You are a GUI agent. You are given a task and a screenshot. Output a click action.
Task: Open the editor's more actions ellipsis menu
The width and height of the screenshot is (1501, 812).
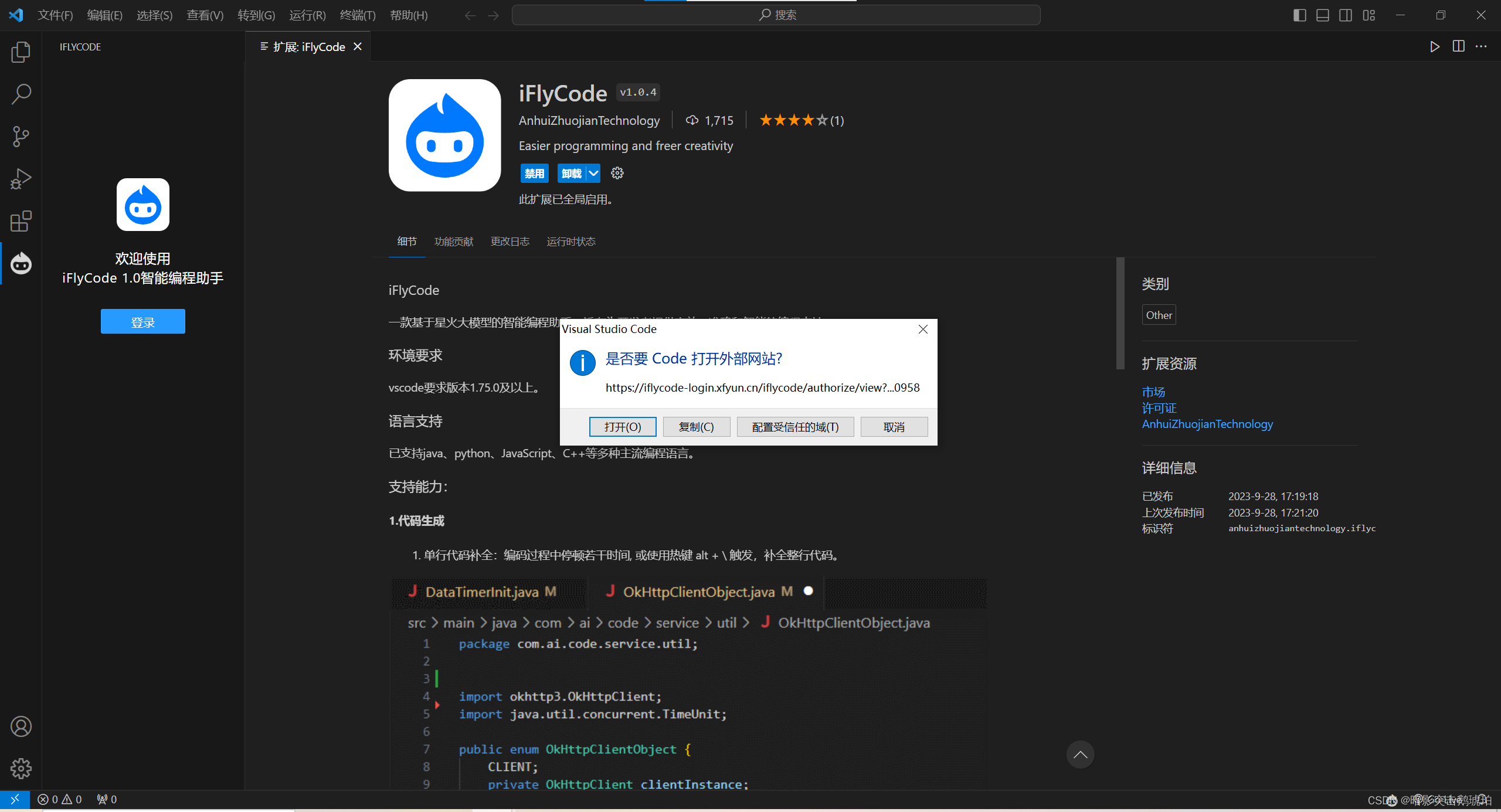pos(1481,46)
